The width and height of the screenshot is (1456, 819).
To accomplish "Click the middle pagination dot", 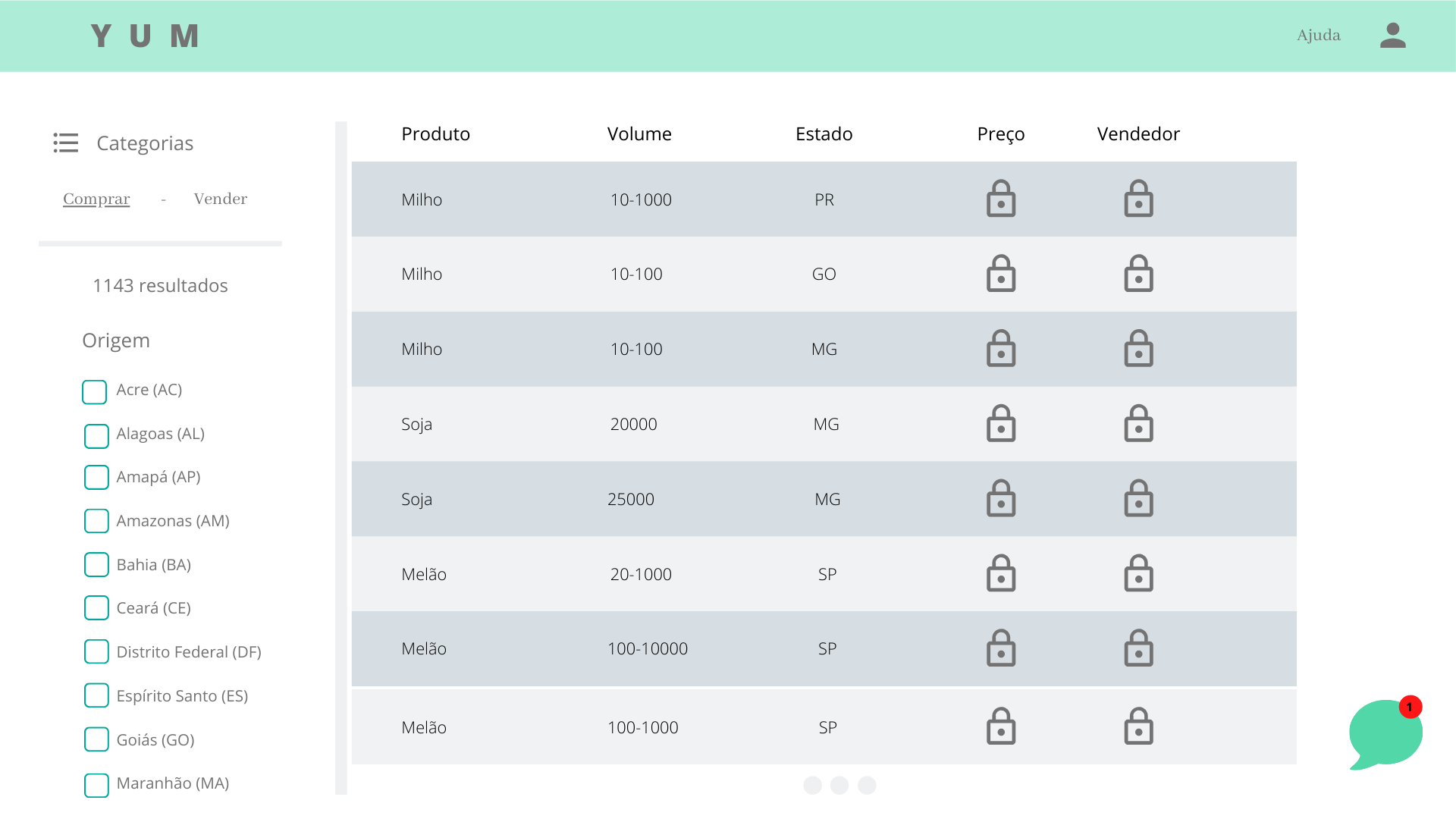I will click(839, 786).
